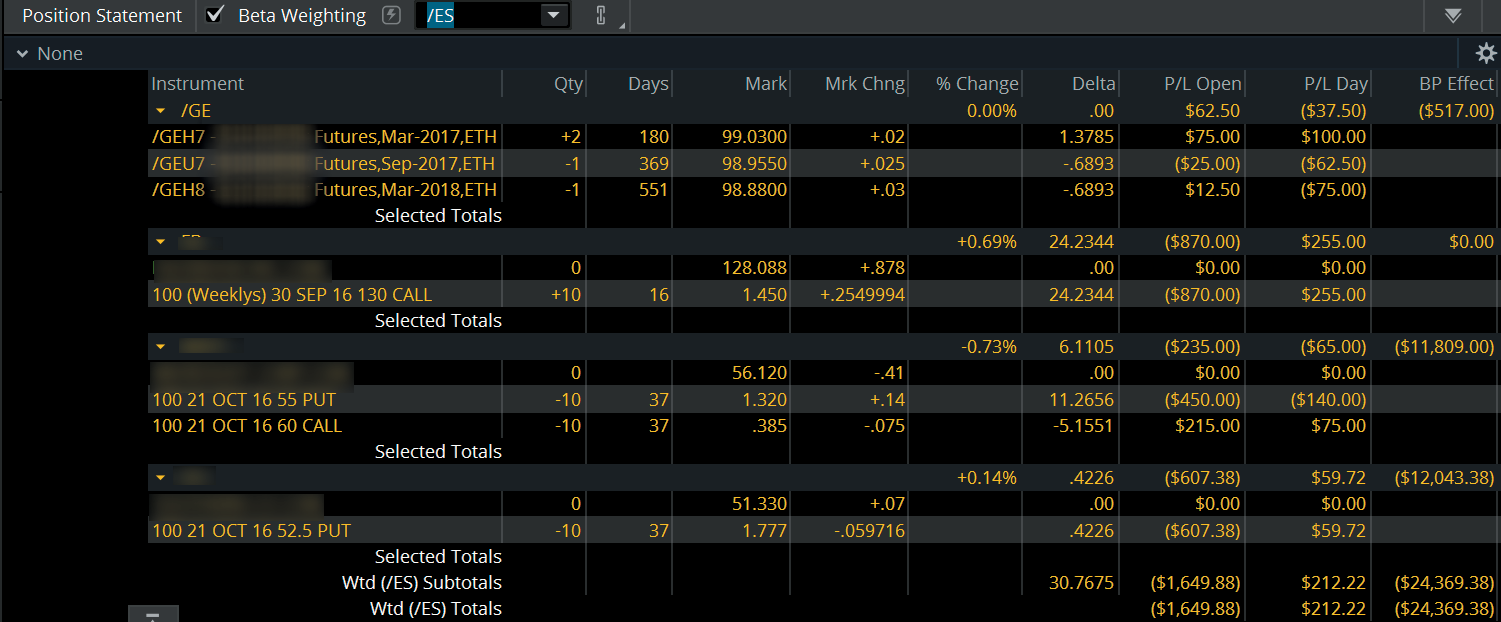Screen dimensions: 1501x622
Task: Sort by the P/L Open column header
Action: 1205,83
